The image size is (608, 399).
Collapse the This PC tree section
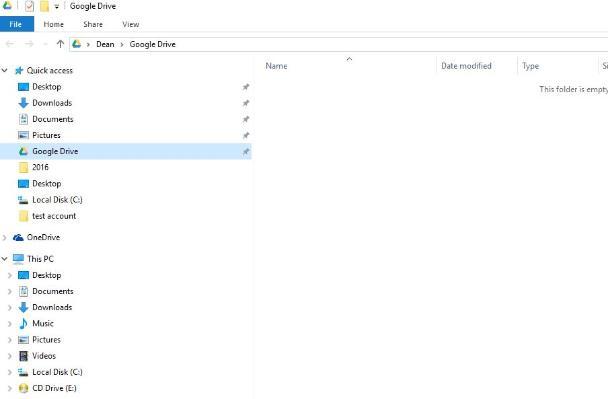click(x=5, y=259)
